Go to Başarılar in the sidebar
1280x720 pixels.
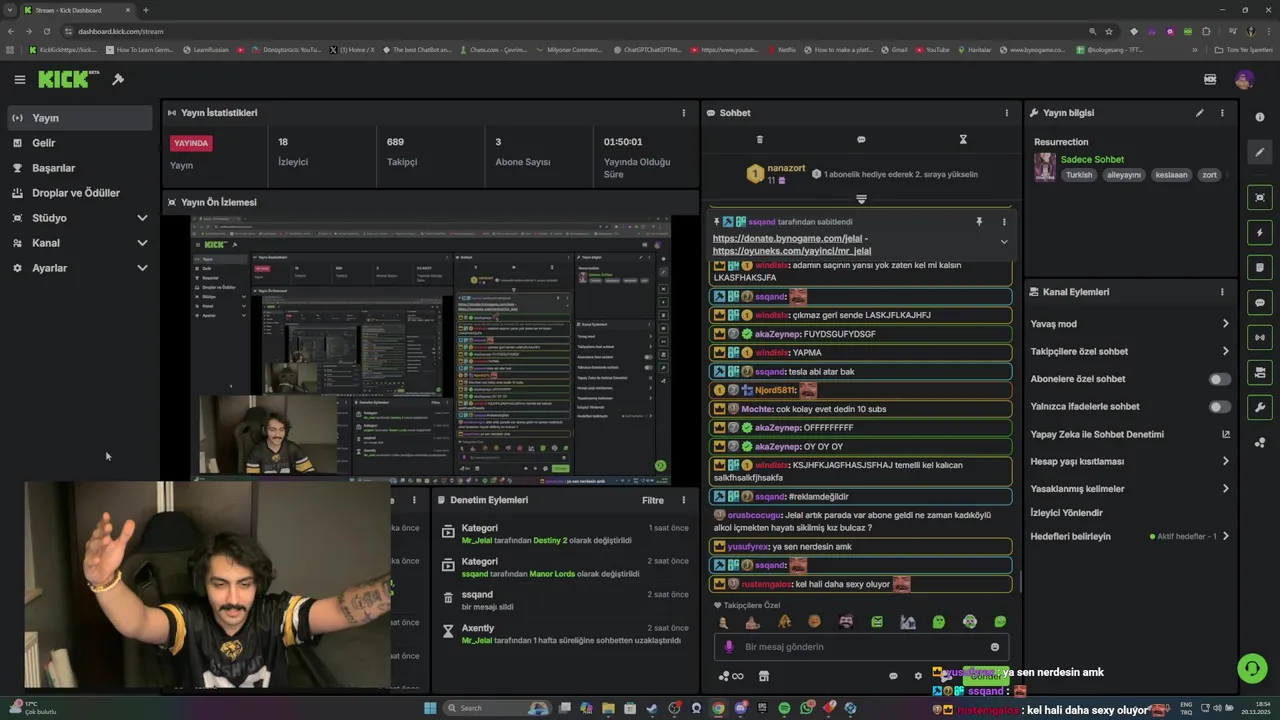(79, 168)
